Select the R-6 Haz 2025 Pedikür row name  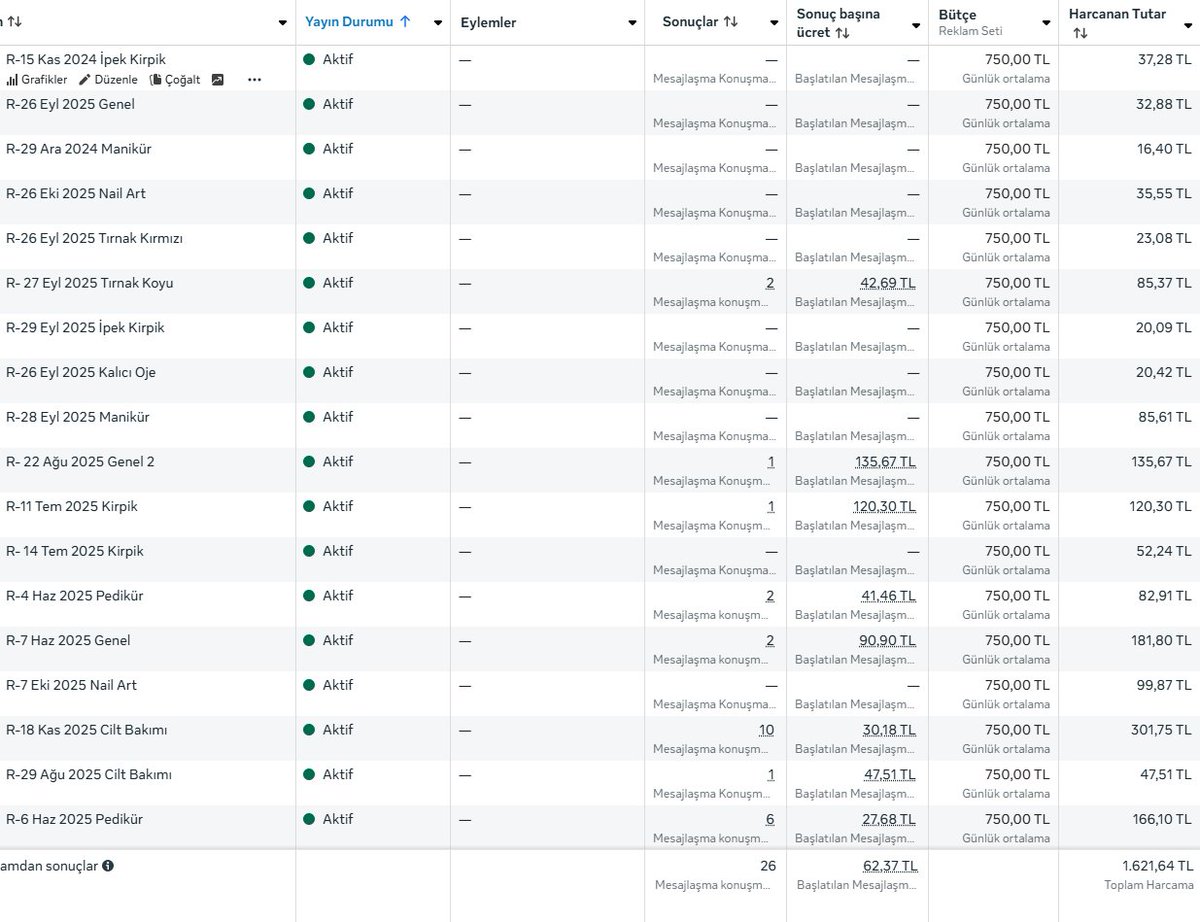tap(74, 819)
